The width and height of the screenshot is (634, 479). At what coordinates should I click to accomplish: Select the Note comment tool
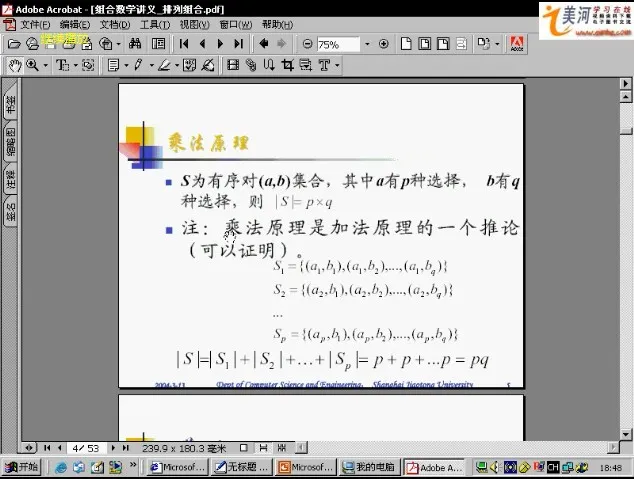[x=114, y=65]
